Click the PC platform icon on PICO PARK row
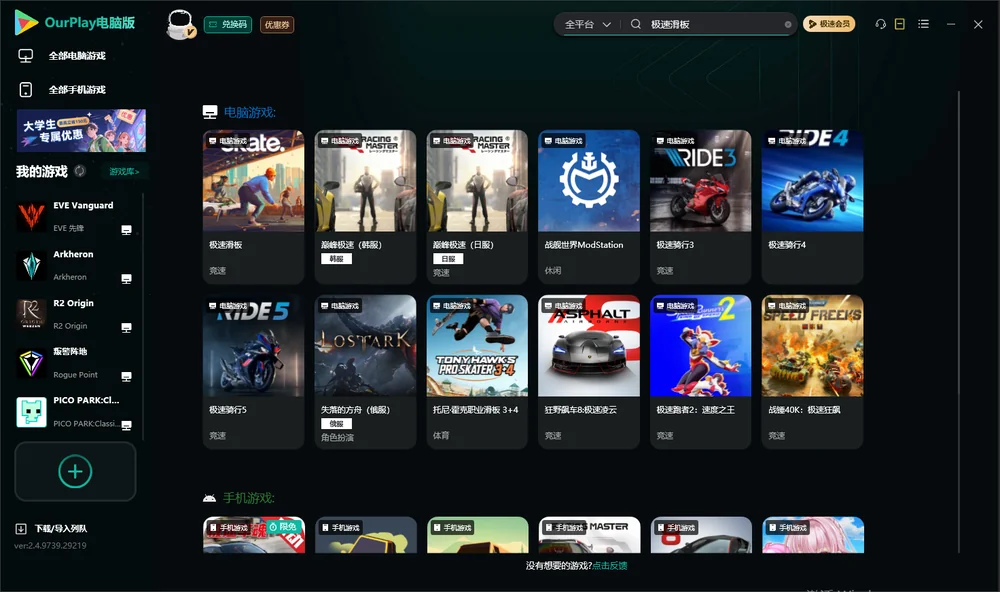1000x592 pixels. (126, 426)
